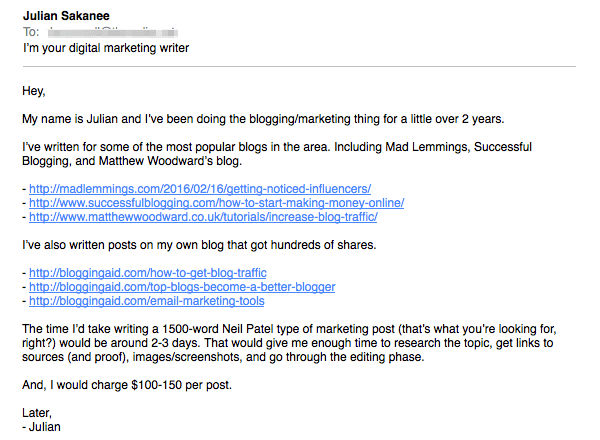Screen dimensions: 600x440
Task: Open the matthewwoodward.co.uk increase-blog-traffic link
Action: pyautogui.click(x=203, y=217)
